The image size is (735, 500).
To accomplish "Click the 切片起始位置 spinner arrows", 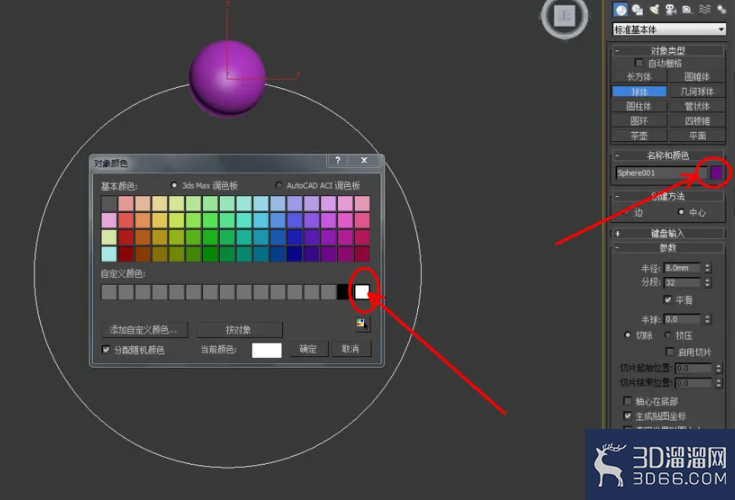I will coord(719,368).
